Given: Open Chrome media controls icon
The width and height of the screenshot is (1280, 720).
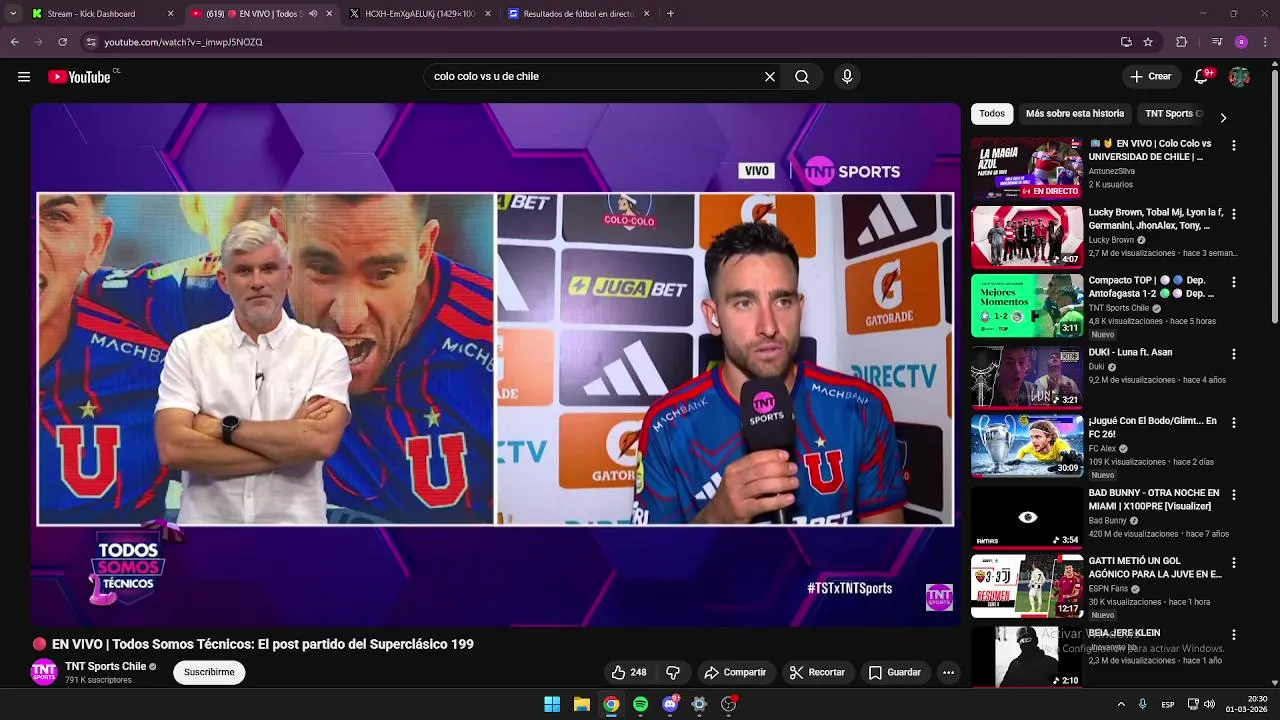Looking at the screenshot, I should 1216,42.
